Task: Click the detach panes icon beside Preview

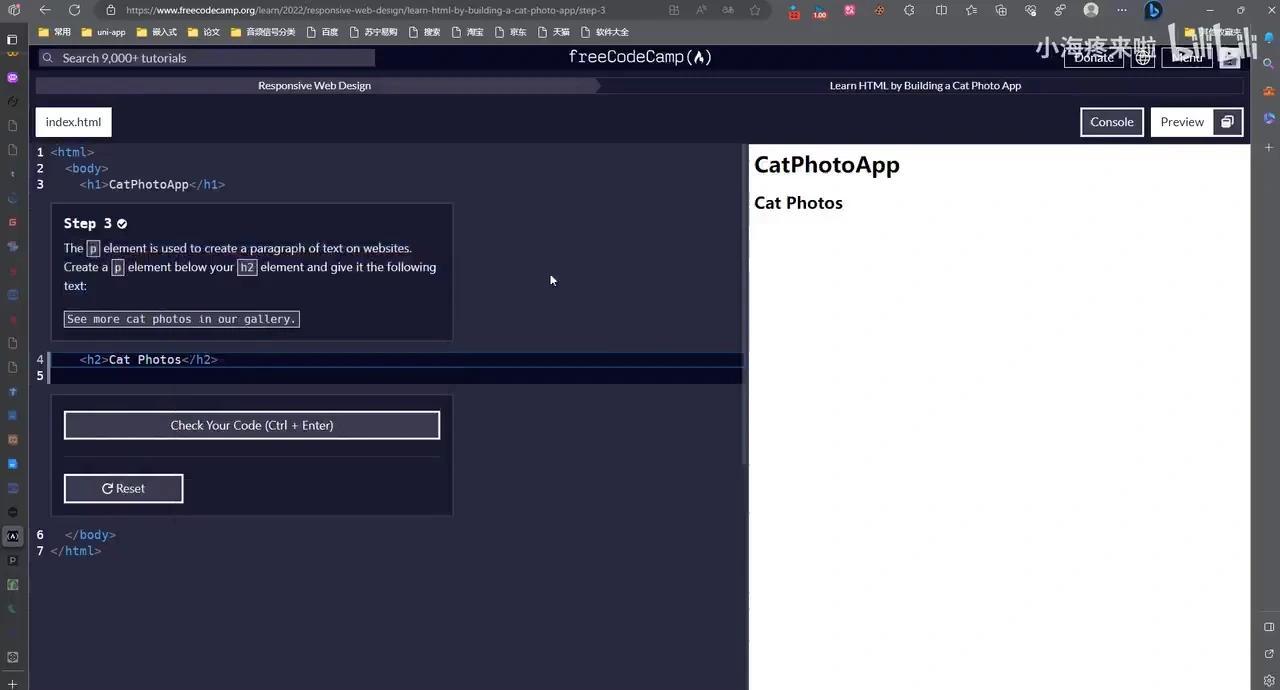Action: (x=1227, y=121)
